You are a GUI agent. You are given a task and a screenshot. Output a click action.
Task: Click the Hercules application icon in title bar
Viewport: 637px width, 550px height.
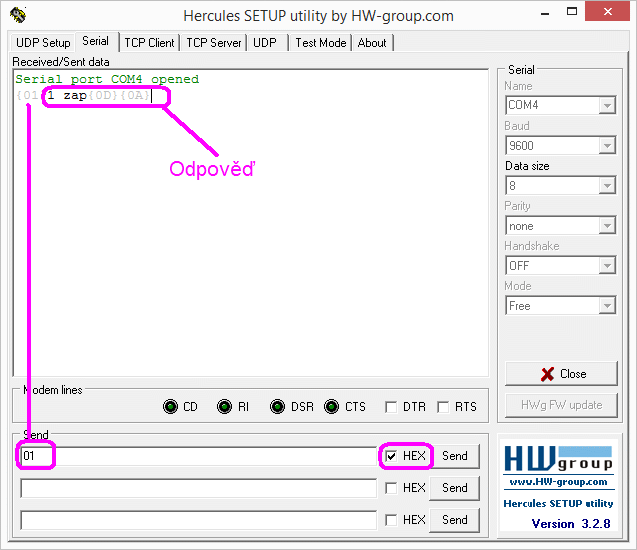pyautogui.click(x=18, y=15)
